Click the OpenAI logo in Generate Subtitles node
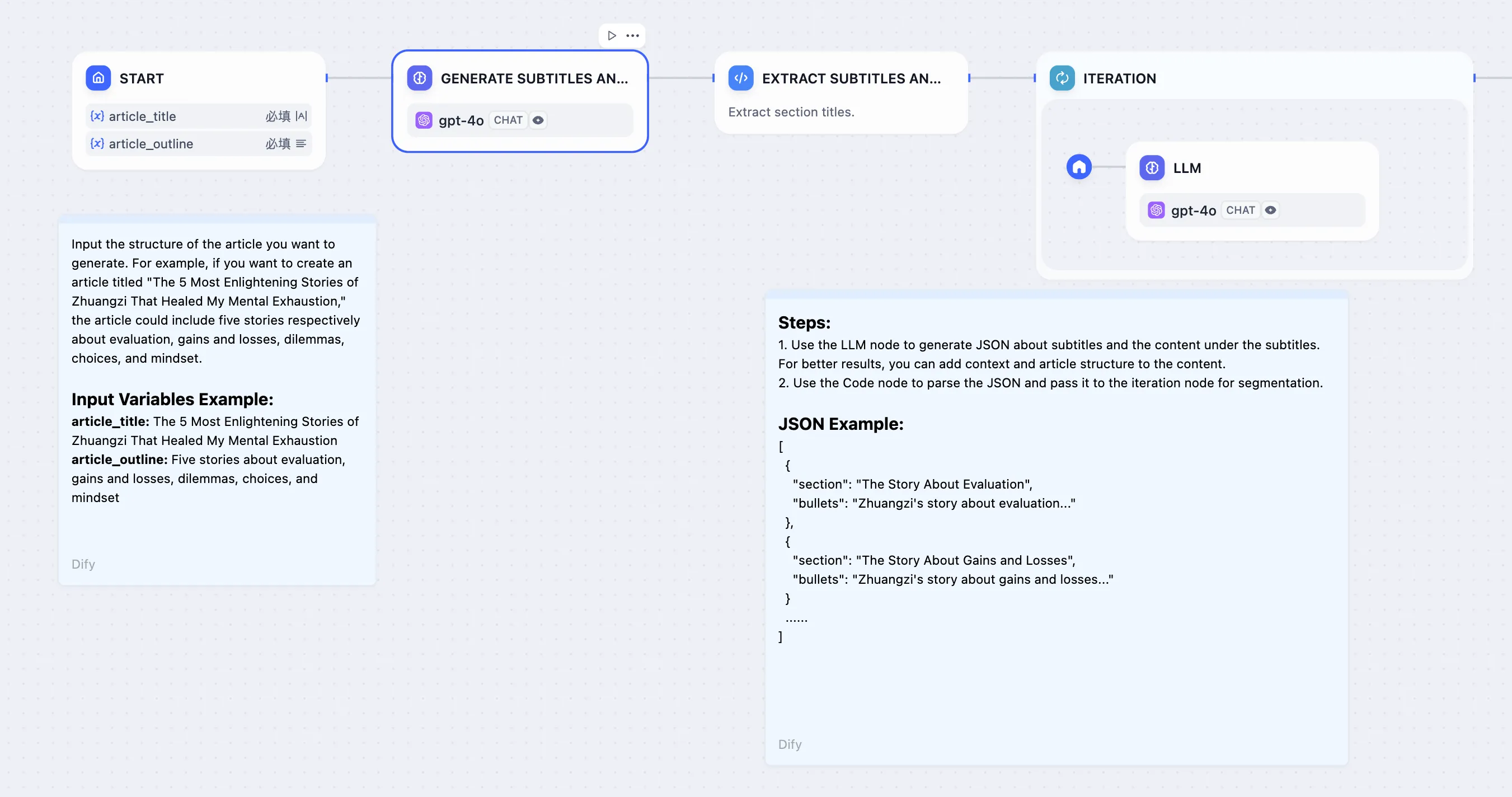This screenshot has height=797, width=1512. tap(424, 120)
